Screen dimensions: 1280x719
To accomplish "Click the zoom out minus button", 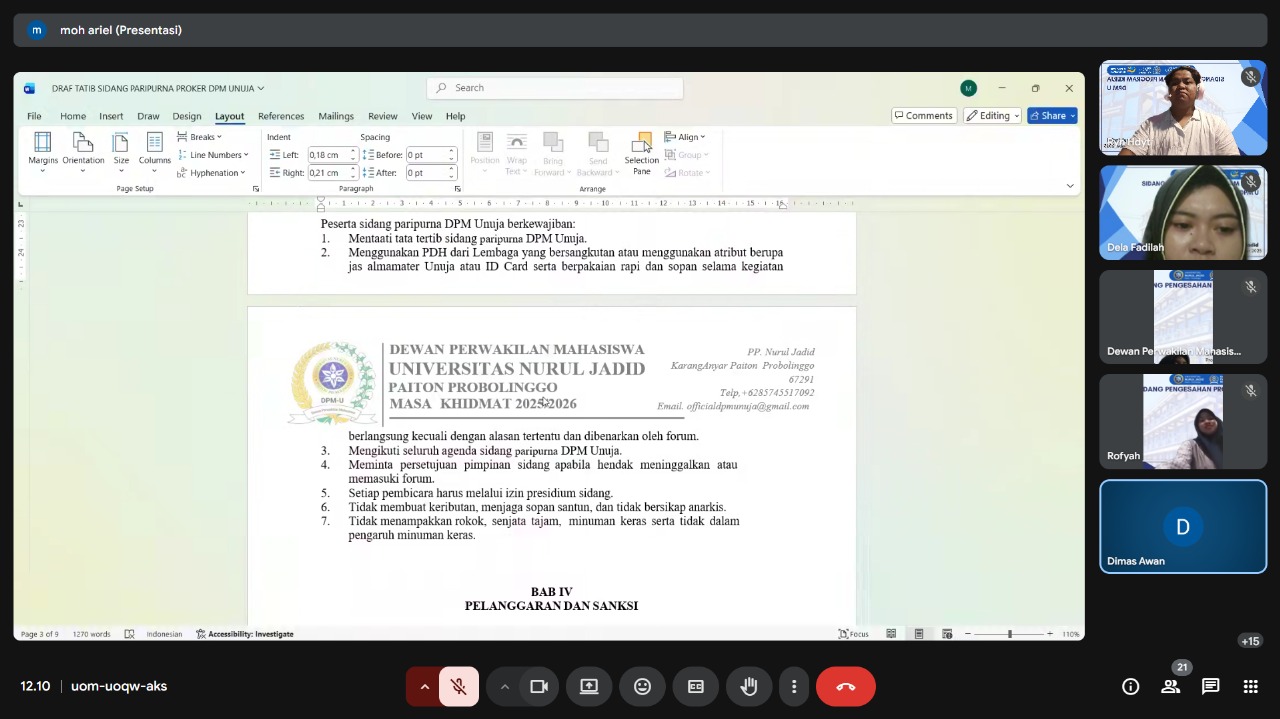I will [968, 634].
